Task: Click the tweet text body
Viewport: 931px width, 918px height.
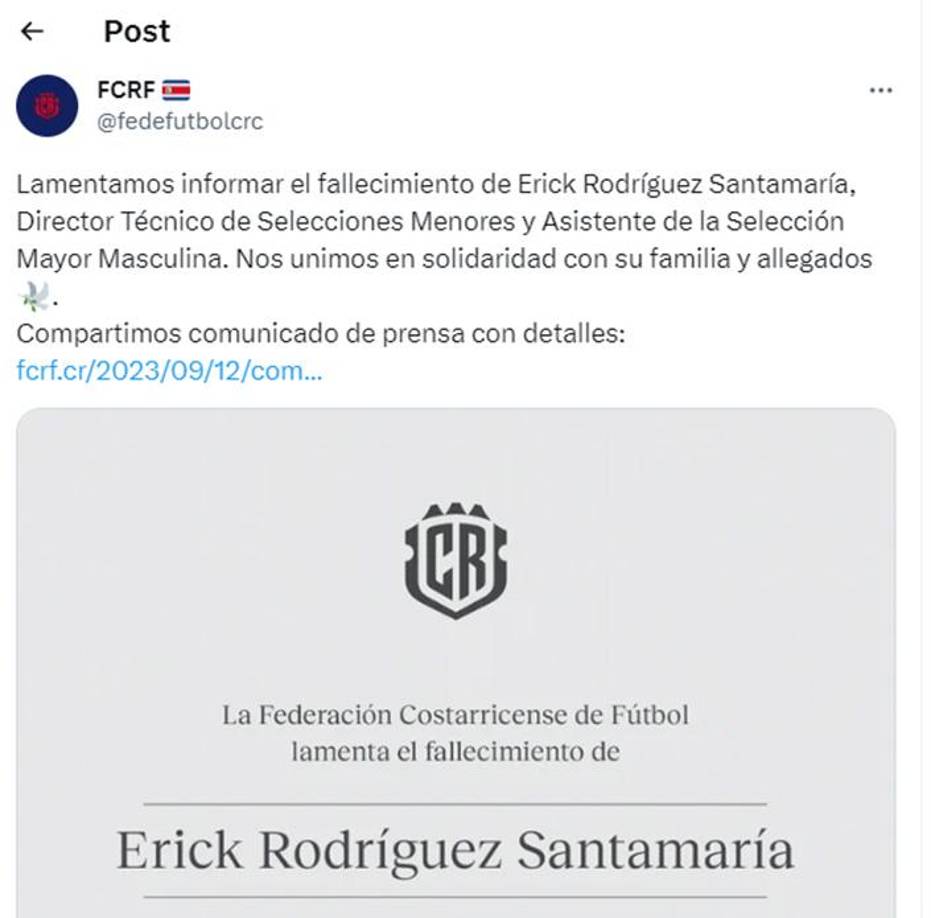Action: coord(440,220)
